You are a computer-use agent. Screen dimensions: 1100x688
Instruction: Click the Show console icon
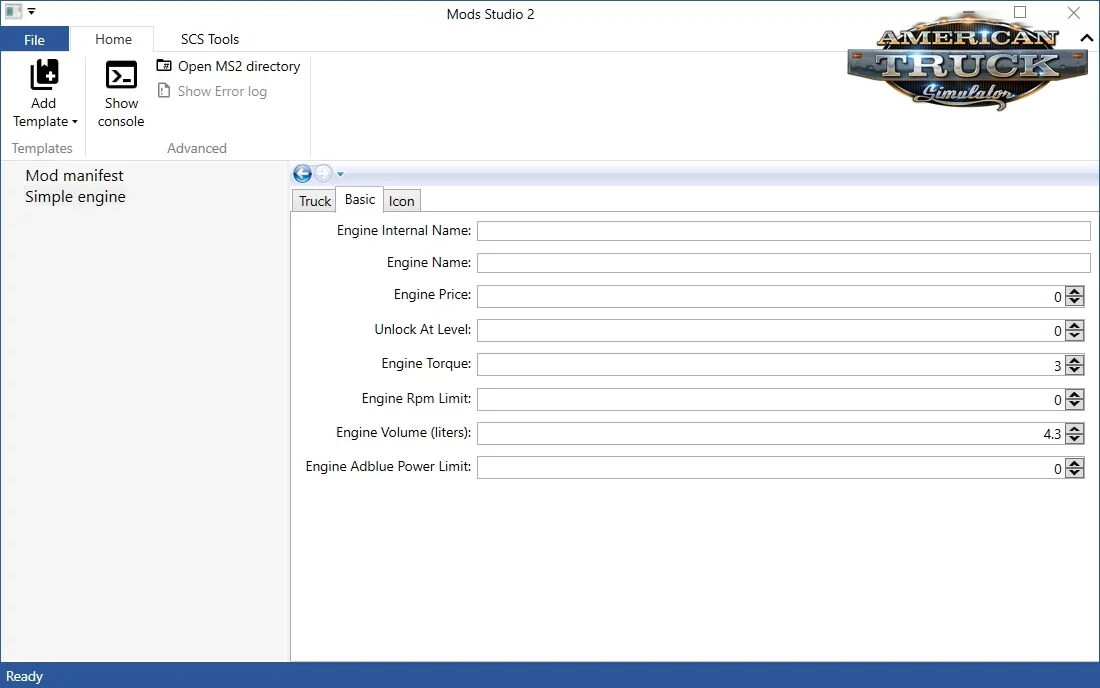click(x=120, y=76)
